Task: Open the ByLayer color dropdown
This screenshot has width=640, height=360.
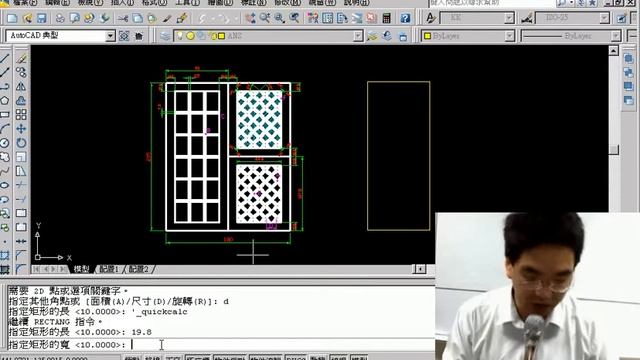Action: tap(509, 36)
